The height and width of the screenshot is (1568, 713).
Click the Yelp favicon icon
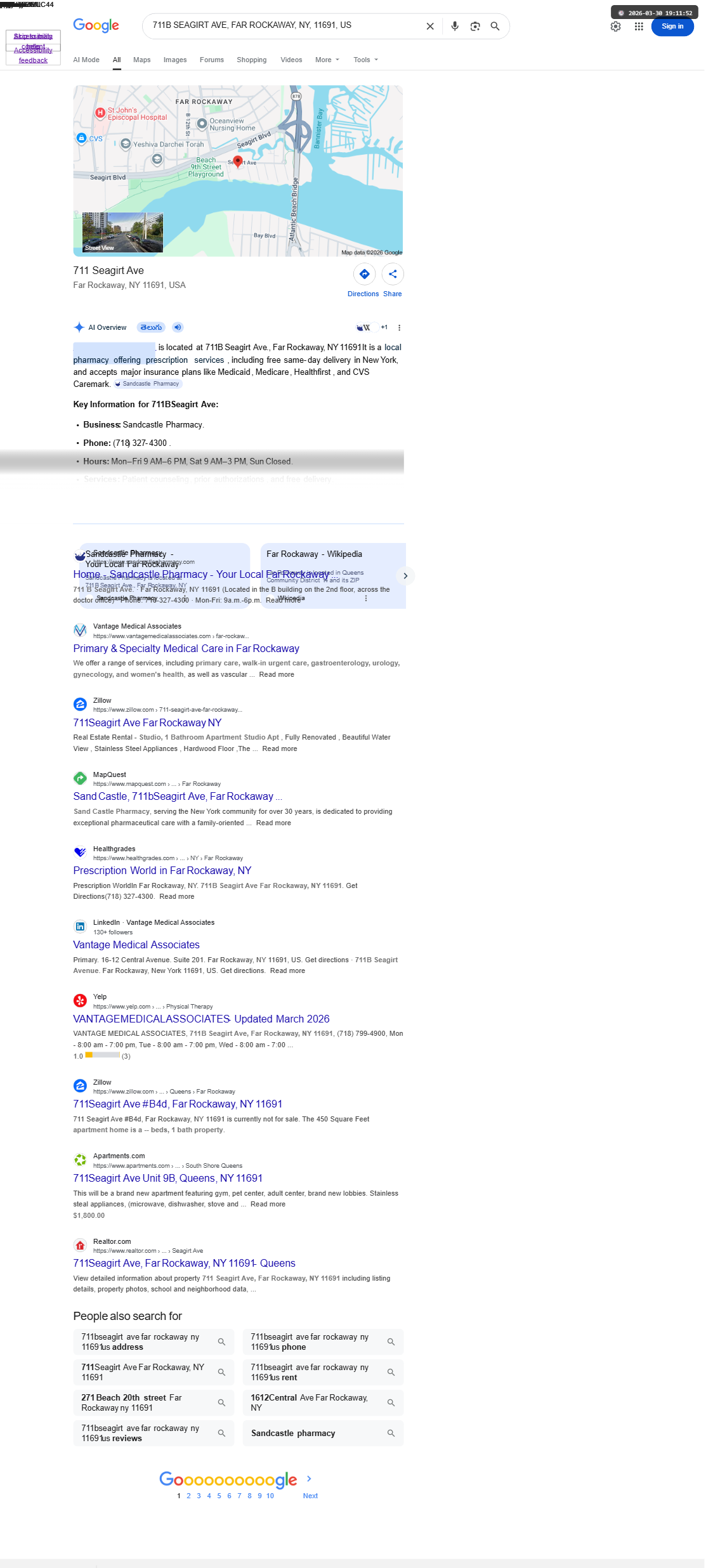pos(80,1001)
